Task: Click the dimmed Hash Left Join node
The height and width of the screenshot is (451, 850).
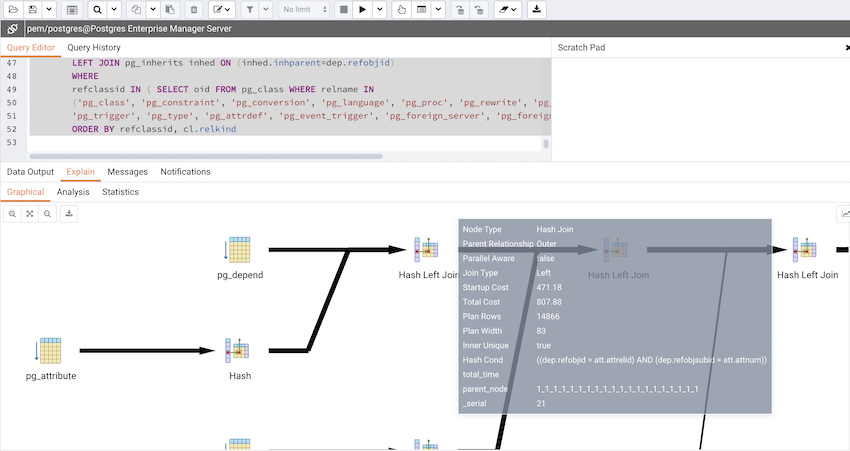Action: (x=615, y=250)
